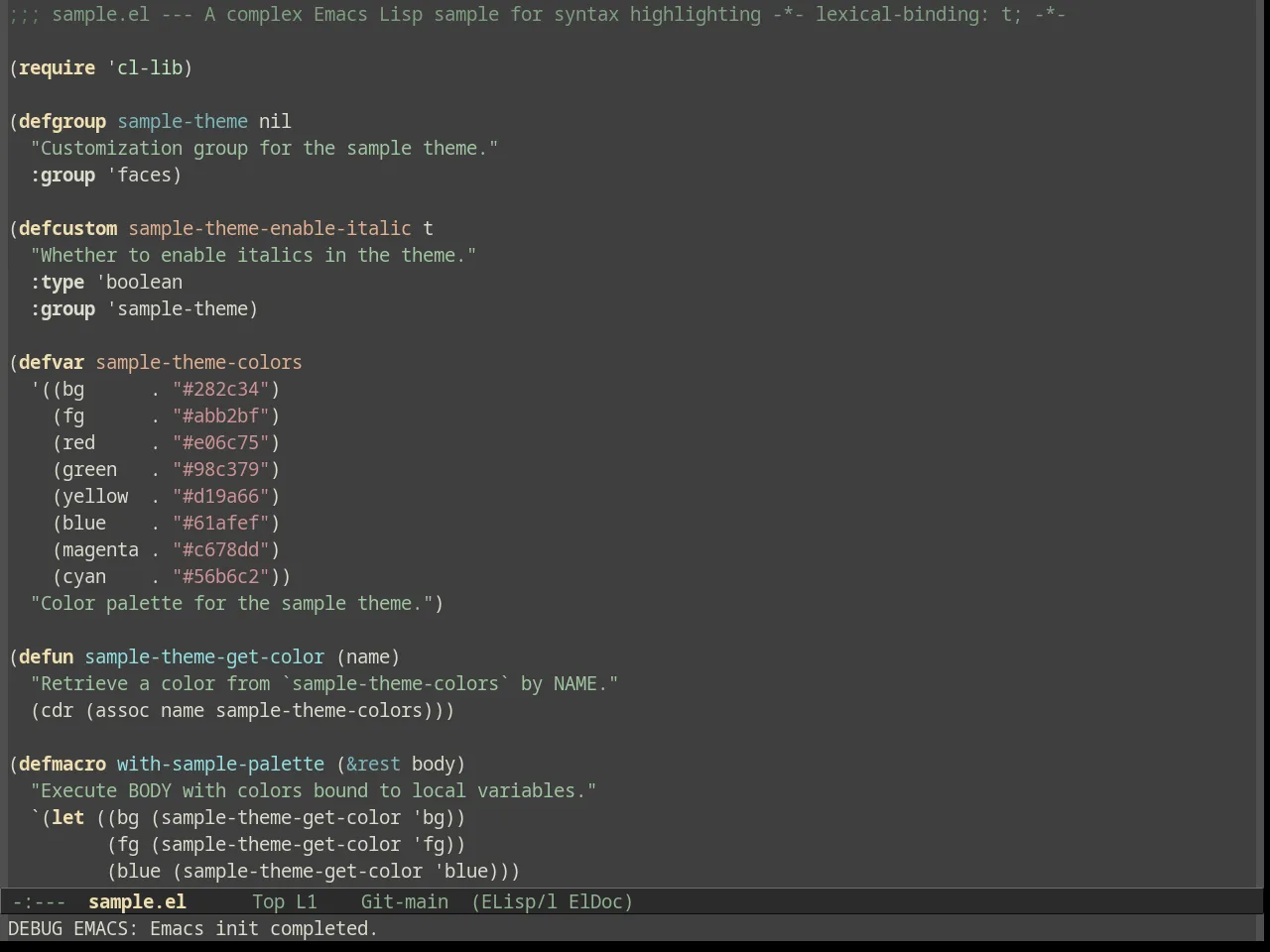Click the quoted symbol 'blue in the last line
This screenshot has height=952, width=1270.
460,871
